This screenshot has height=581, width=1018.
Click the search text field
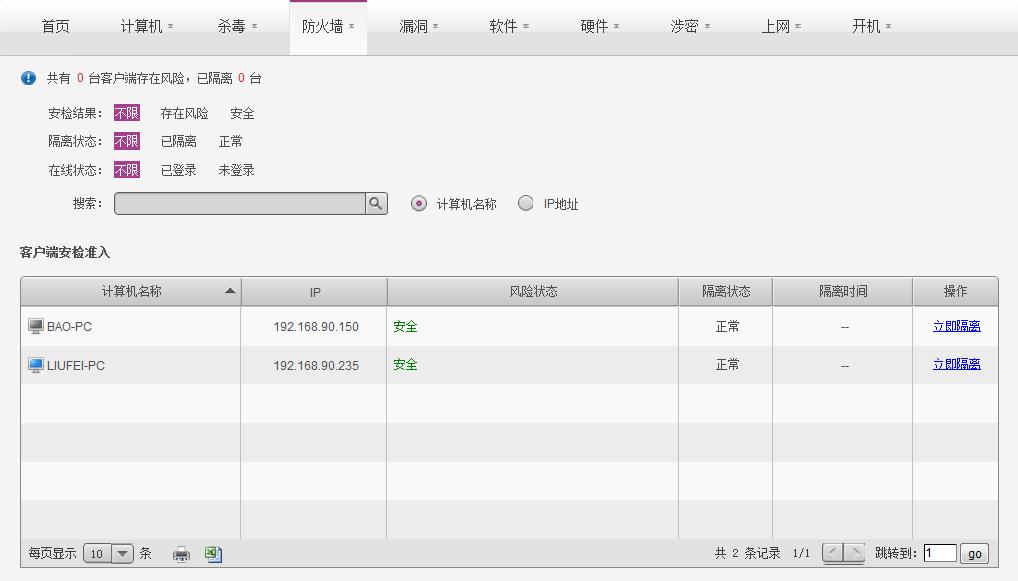tap(240, 203)
